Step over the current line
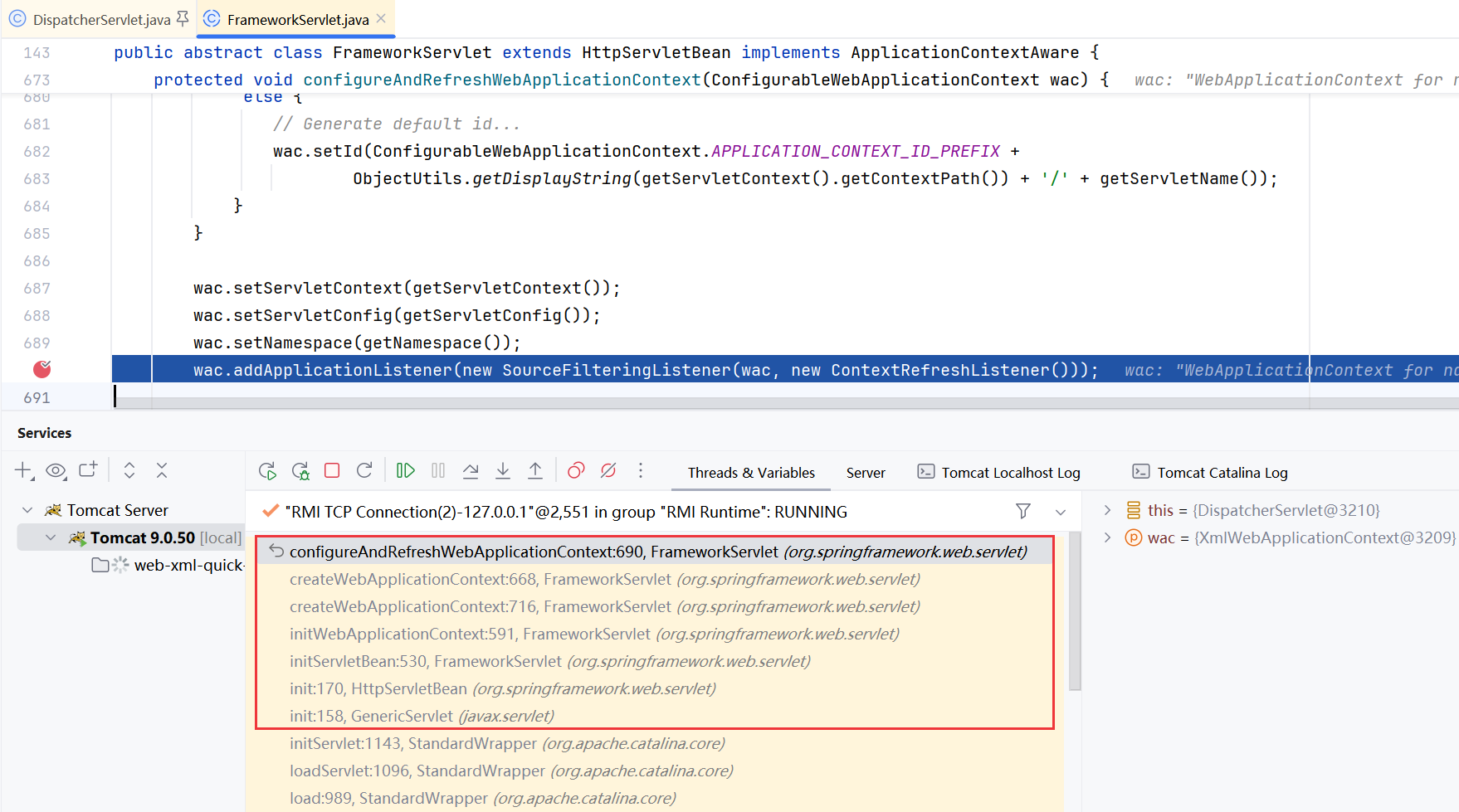This screenshot has height=812, width=1459. [471, 470]
